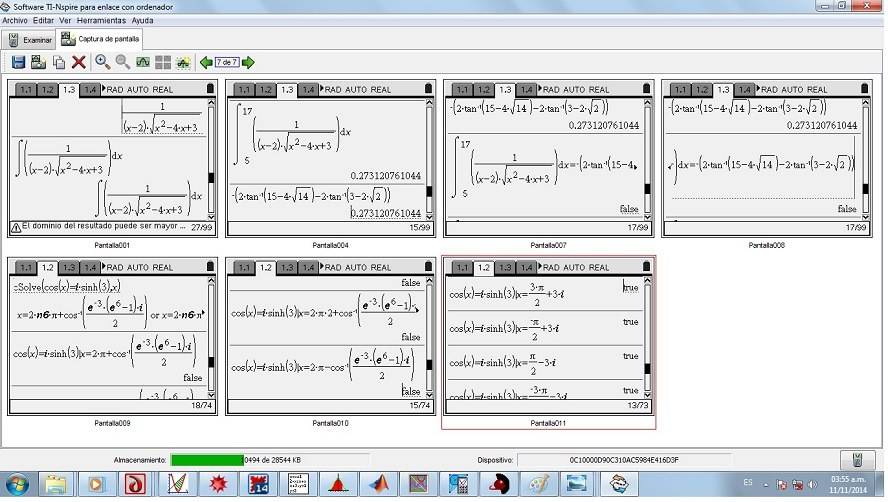Click the save (floppy disk) icon
The width and height of the screenshot is (888, 502).
coord(18,62)
